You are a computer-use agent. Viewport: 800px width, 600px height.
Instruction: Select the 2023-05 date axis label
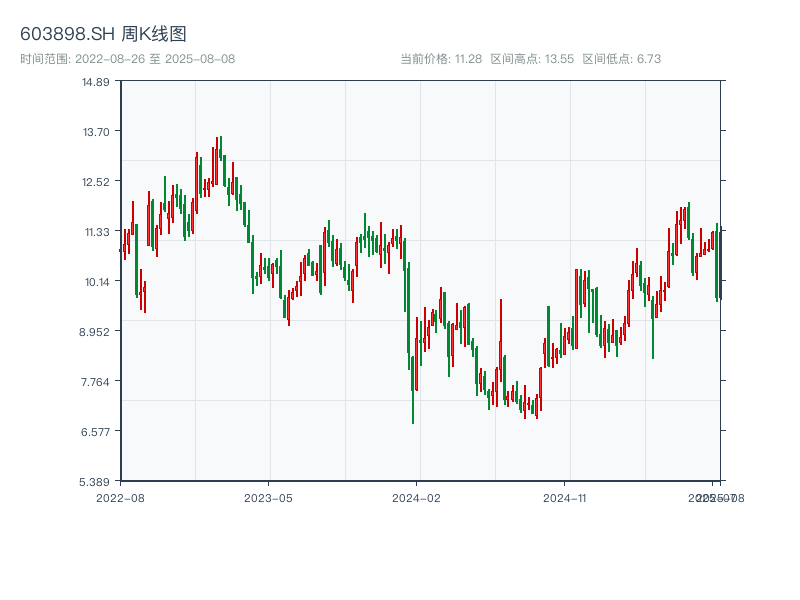coord(268,497)
